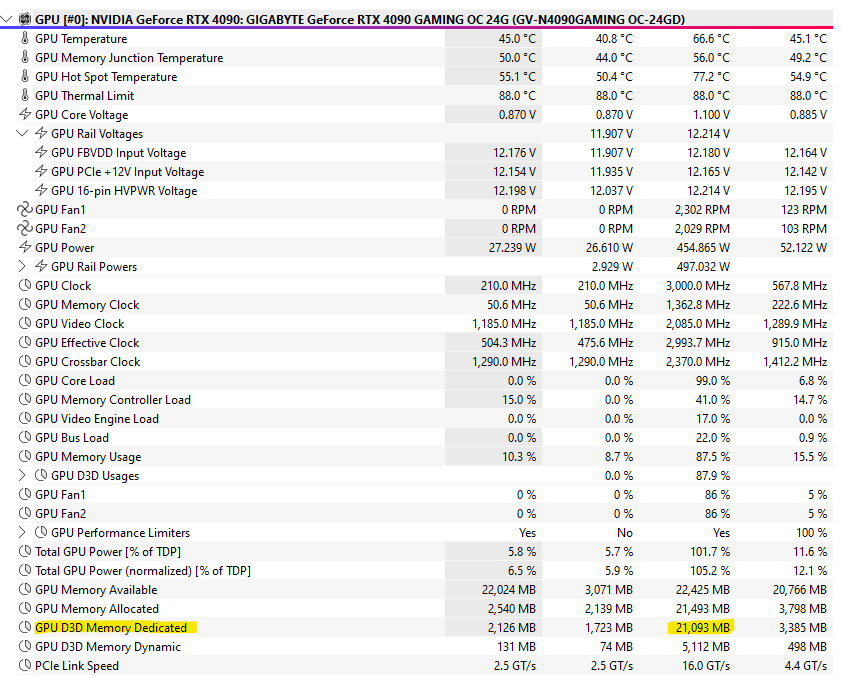Expand the GPU D3D Usages group

click(23, 476)
